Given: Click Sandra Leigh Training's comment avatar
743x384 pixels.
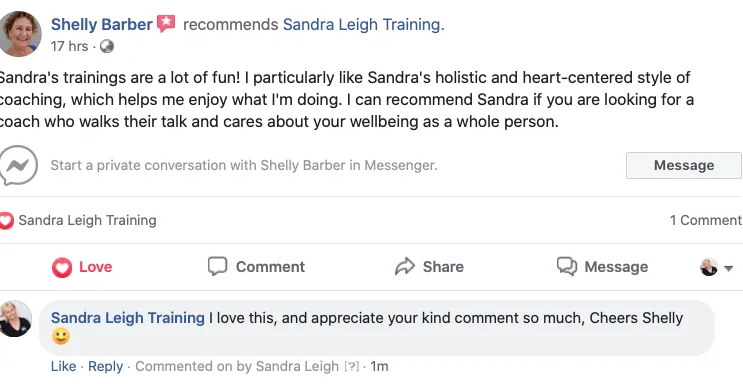Looking at the screenshot, I should [x=15, y=319].
